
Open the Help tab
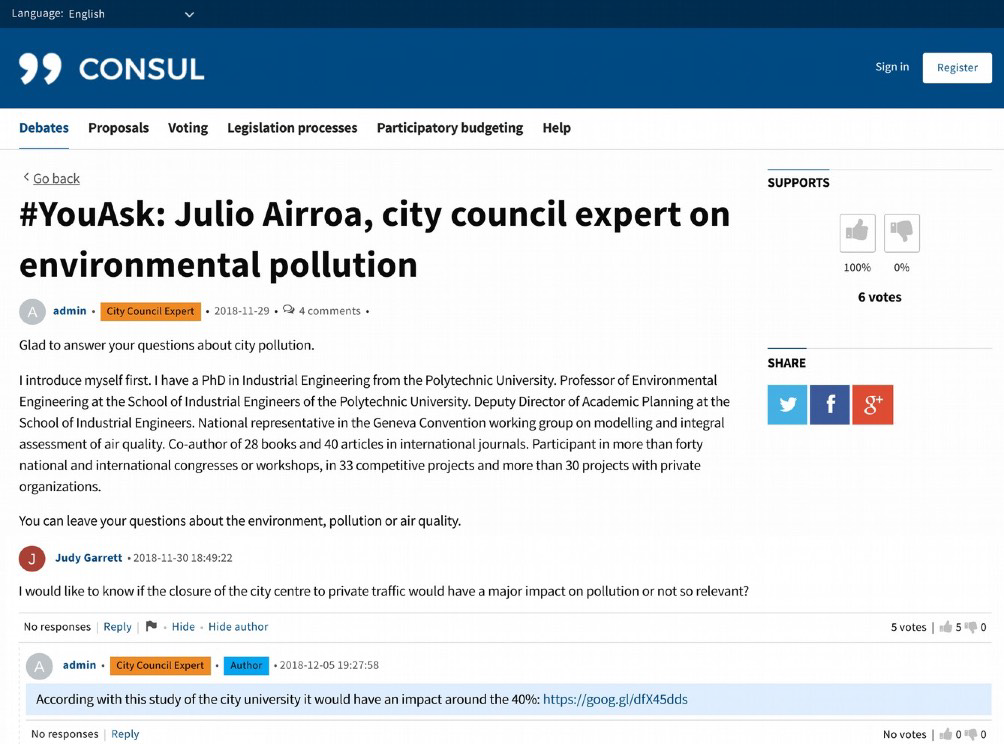(556, 128)
